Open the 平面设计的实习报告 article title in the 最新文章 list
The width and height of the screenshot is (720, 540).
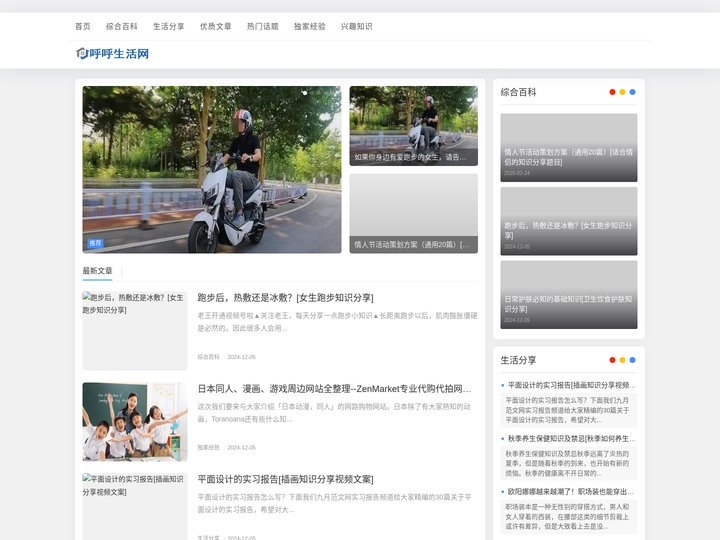pos(285,479)
